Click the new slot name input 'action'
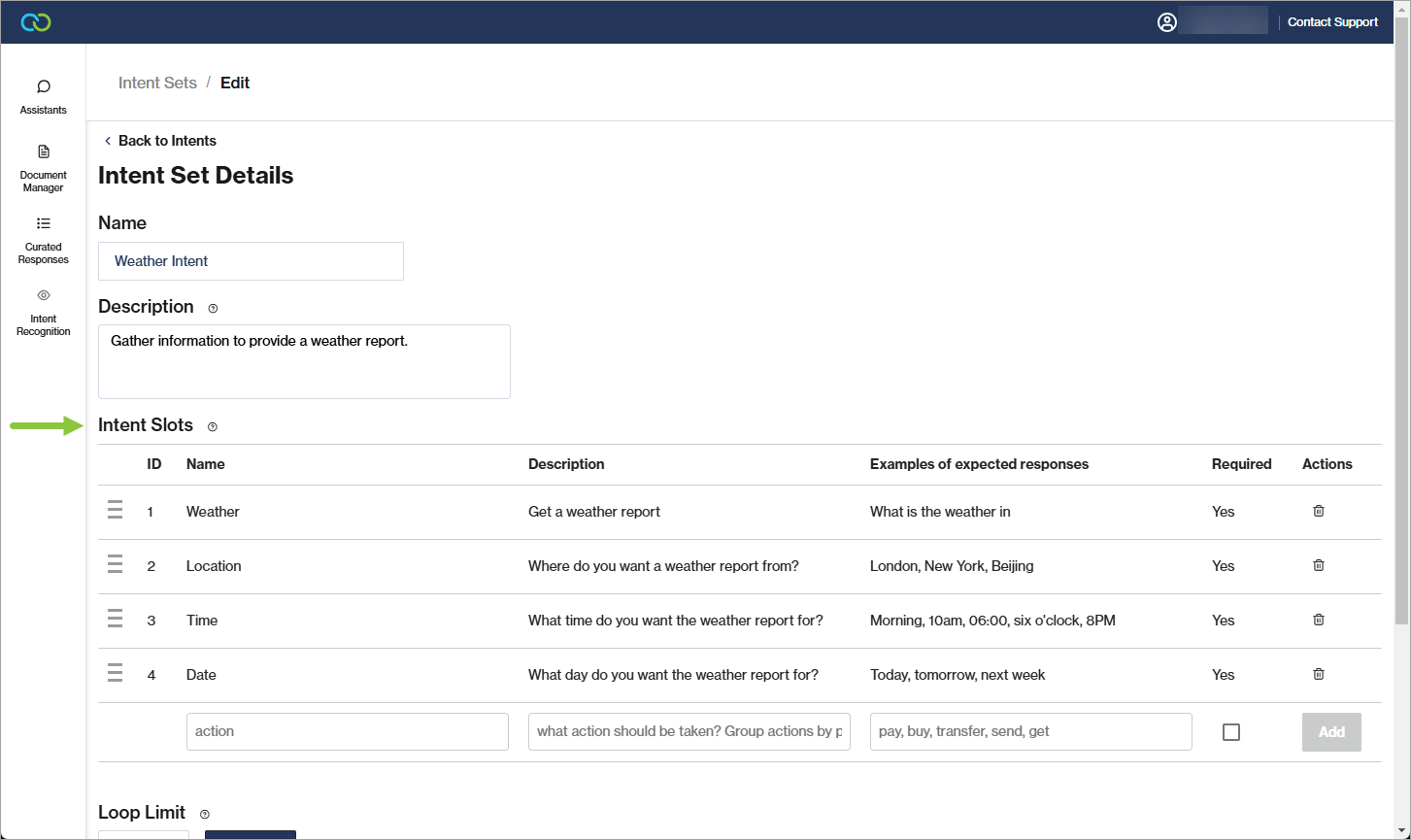Image resolution: width=1411 pixels, height=840 pixels. point(347,731)
